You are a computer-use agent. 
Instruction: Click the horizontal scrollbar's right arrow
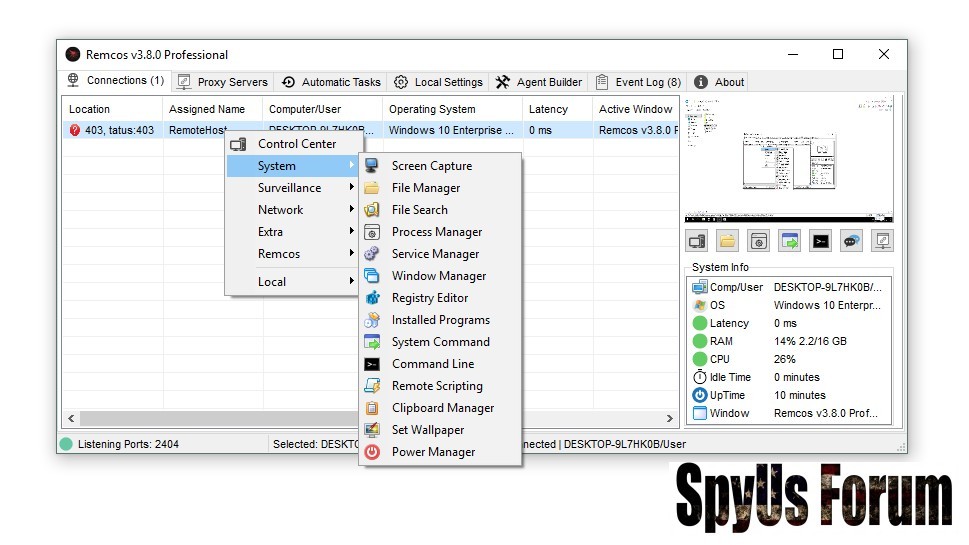click(x=670, y=418)
